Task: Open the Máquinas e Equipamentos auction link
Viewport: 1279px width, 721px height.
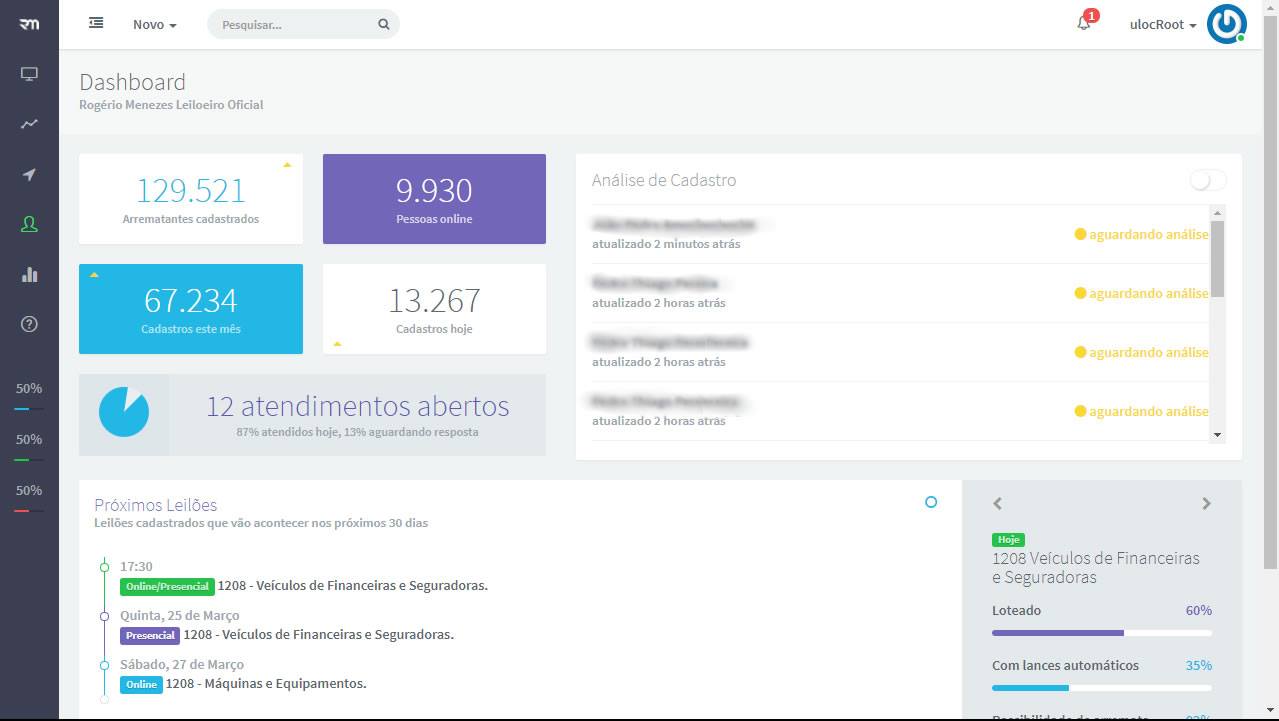Action: [x=265, y=684]
